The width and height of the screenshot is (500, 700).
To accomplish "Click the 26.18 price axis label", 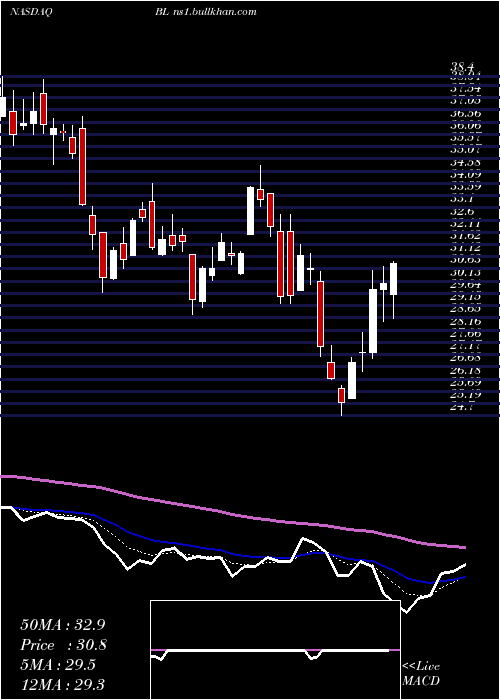I will pos(465,370).
